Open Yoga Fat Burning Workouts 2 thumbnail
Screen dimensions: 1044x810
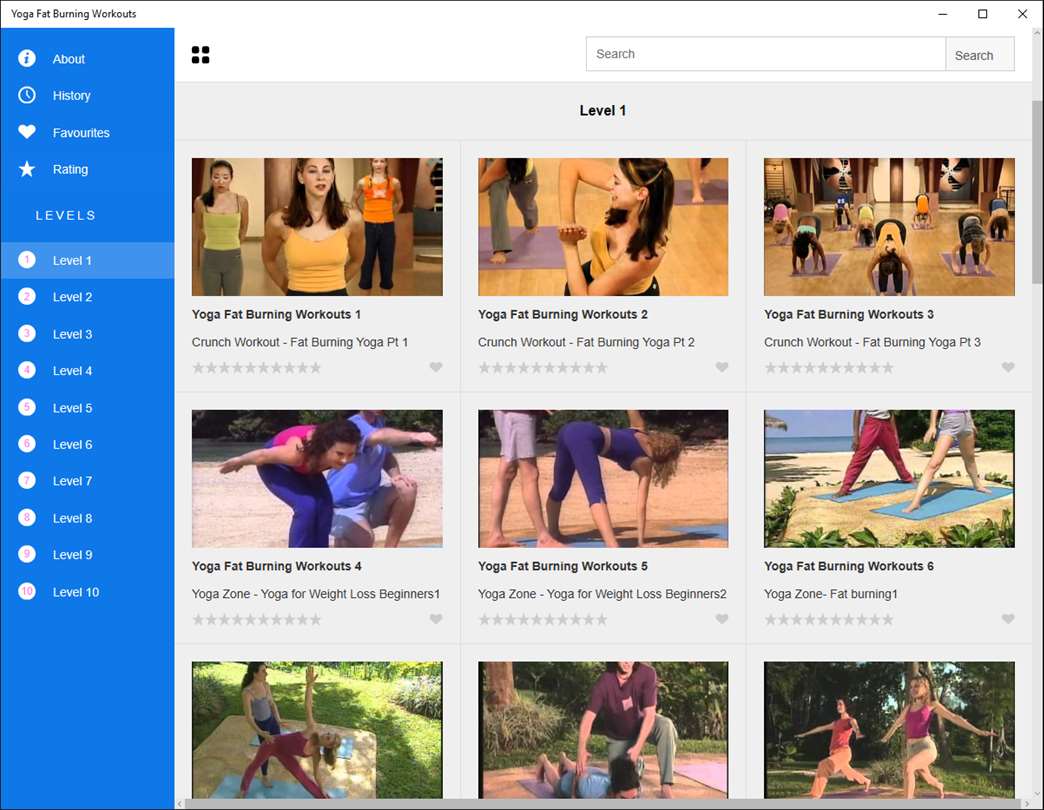pos(603,226)
